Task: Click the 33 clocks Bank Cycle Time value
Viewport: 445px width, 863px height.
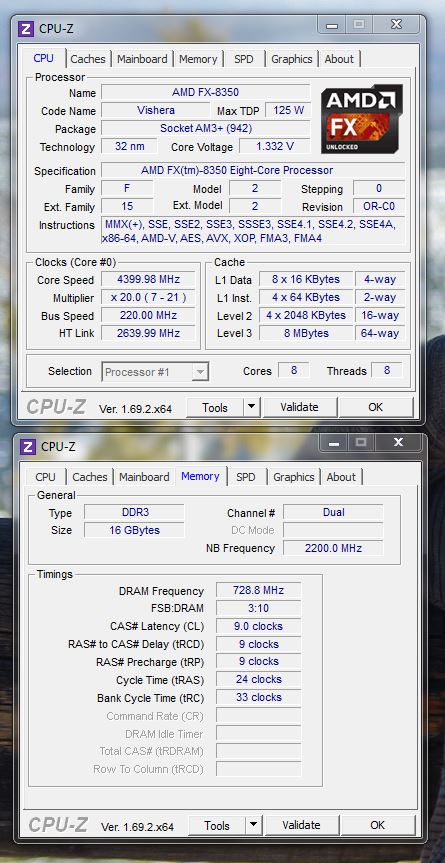Action: [x=259, y=697]
